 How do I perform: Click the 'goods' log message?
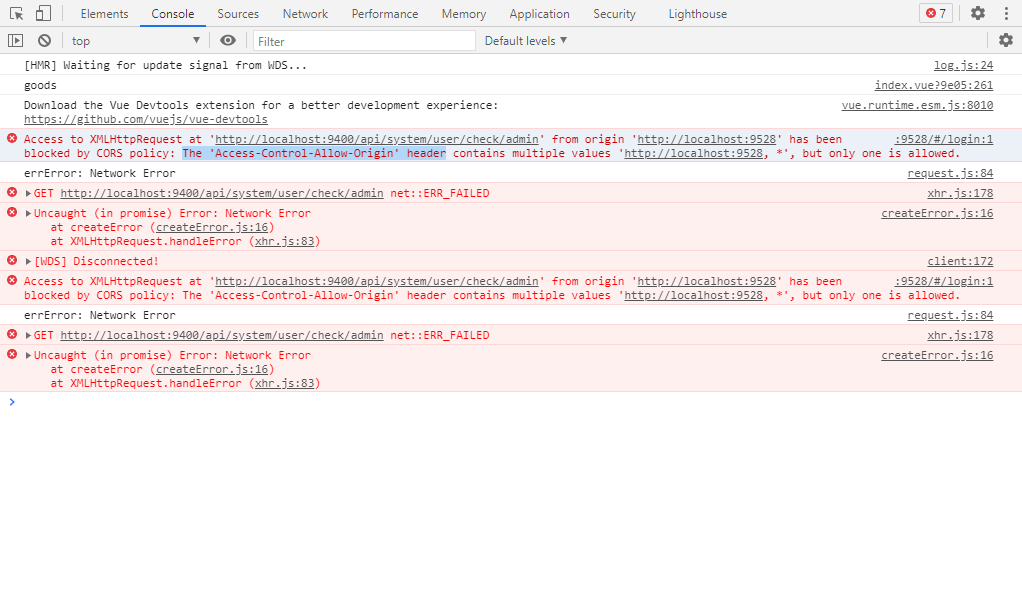click(x=40, y=85)
